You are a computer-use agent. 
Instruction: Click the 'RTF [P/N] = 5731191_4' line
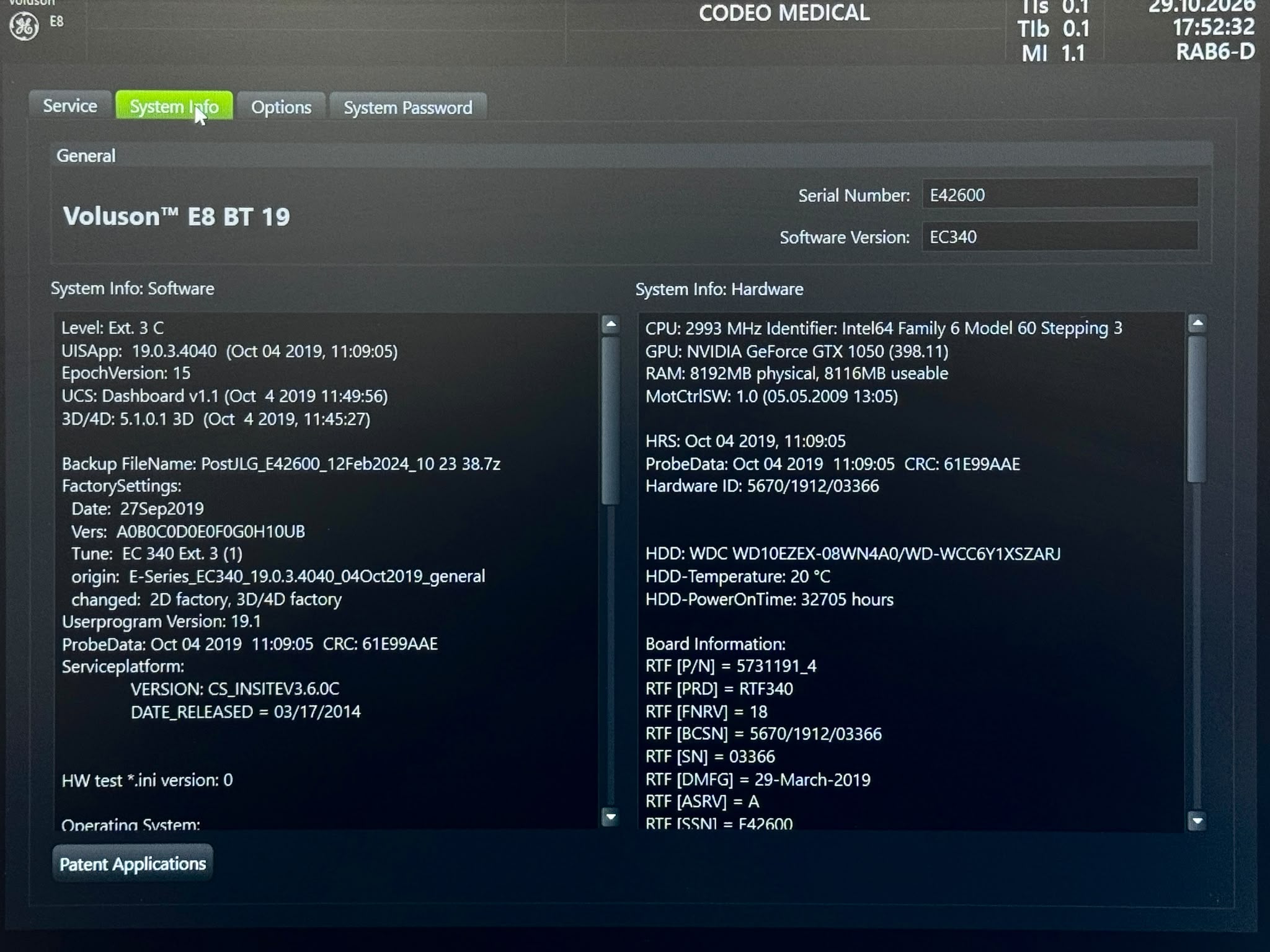click(731, 666)
